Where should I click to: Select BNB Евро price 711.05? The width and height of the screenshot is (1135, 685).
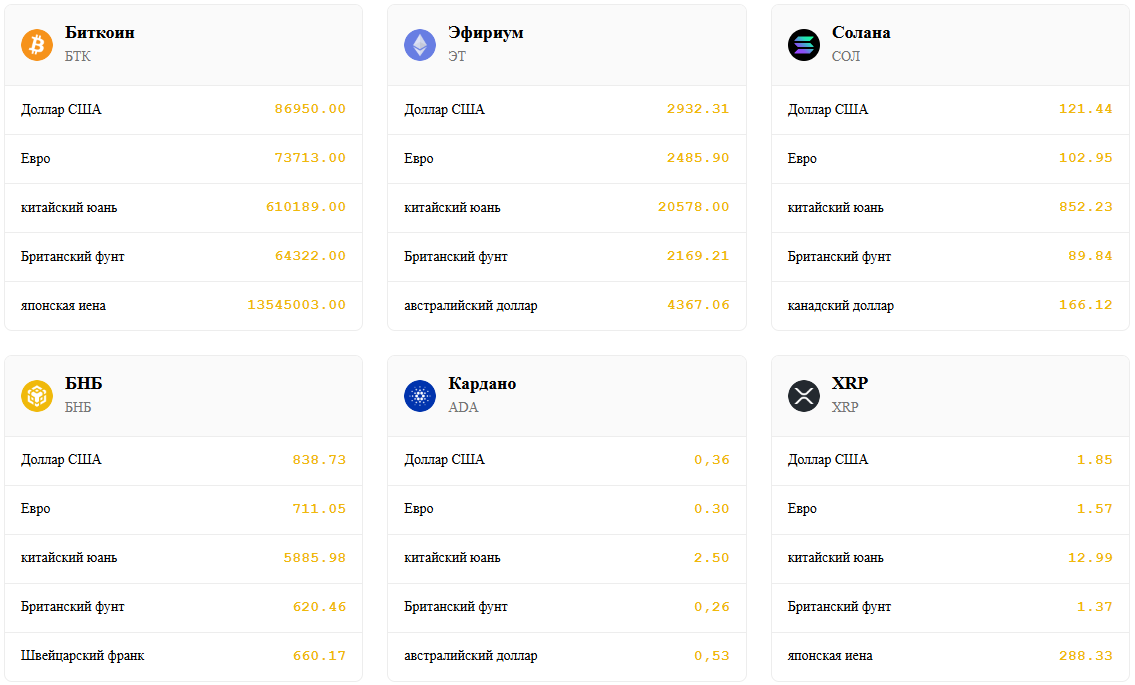319,509
